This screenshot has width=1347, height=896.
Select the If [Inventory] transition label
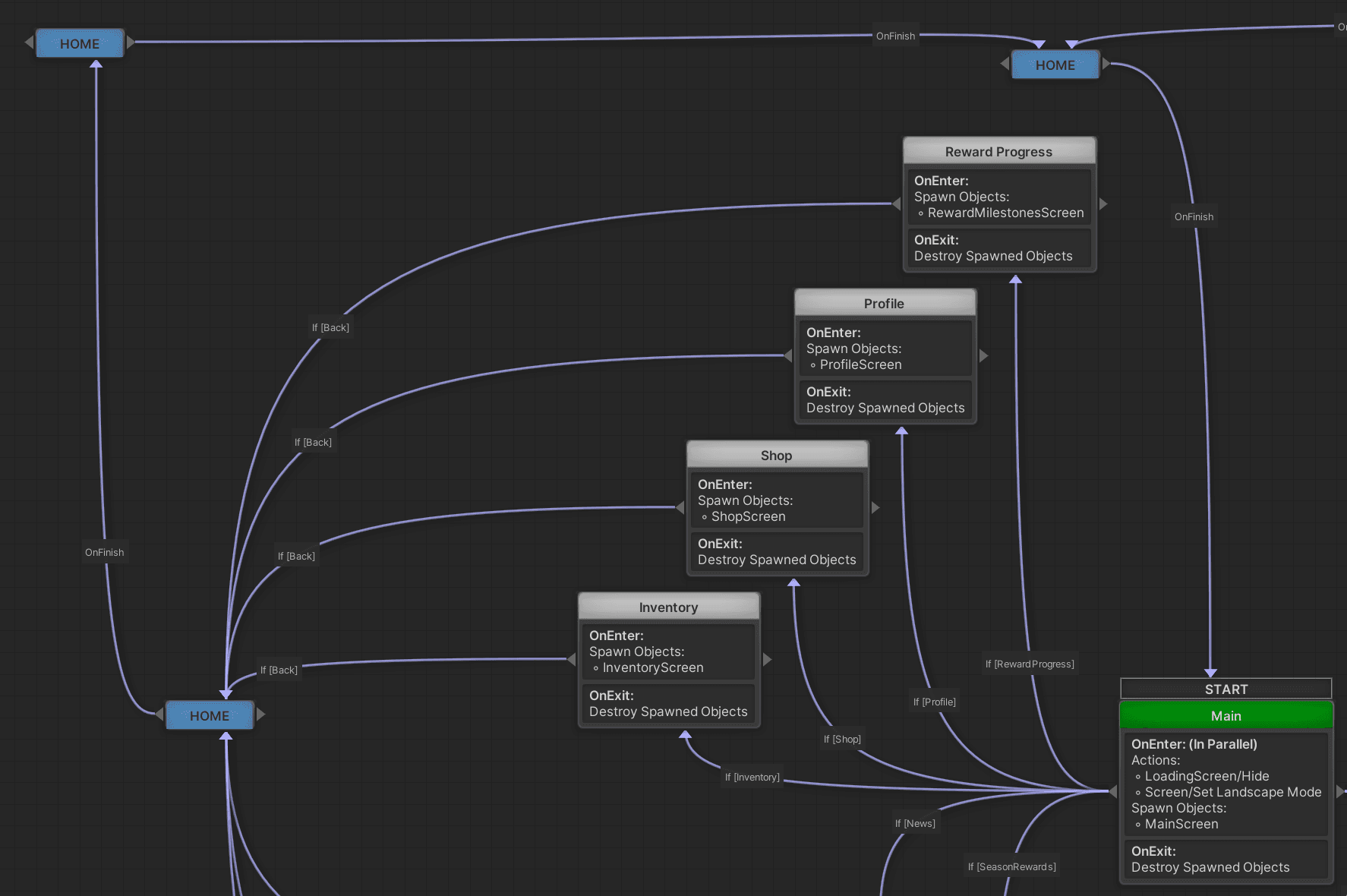point(752,777)
